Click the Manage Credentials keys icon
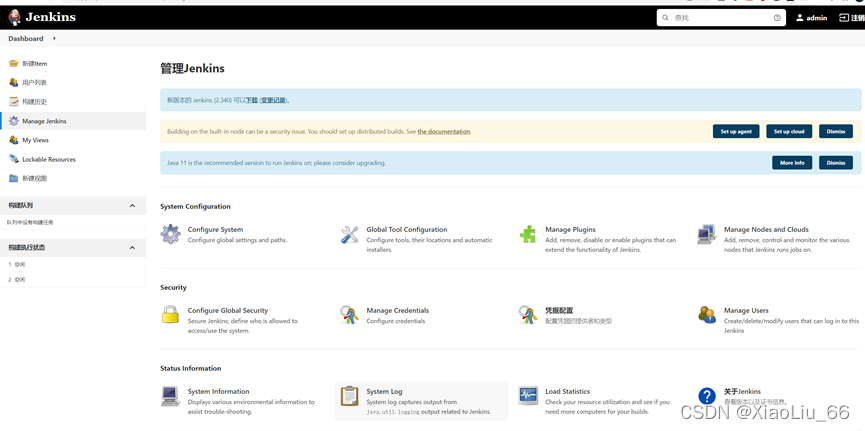Image resolution: width=865 pixels, height=431 pixels. click(349, 315)
